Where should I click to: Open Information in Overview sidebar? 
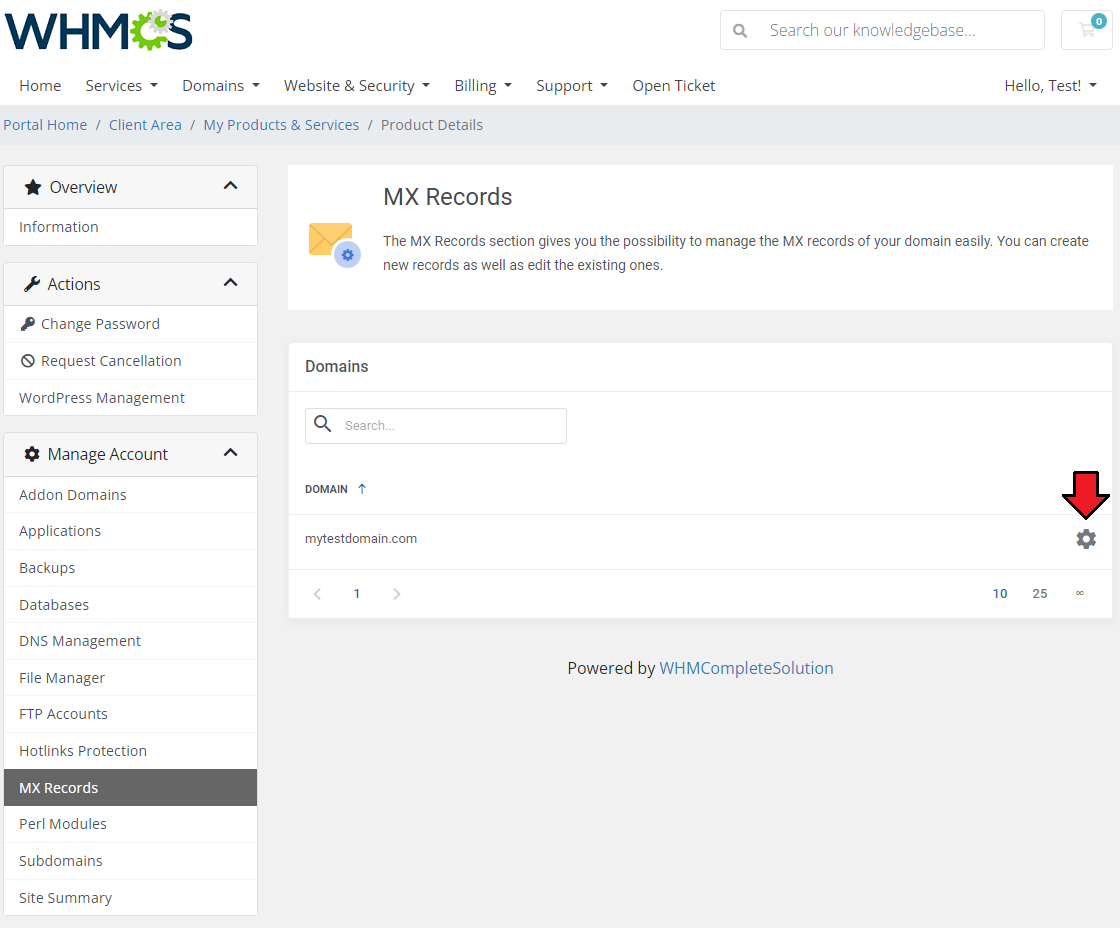[x=131, y=227]
